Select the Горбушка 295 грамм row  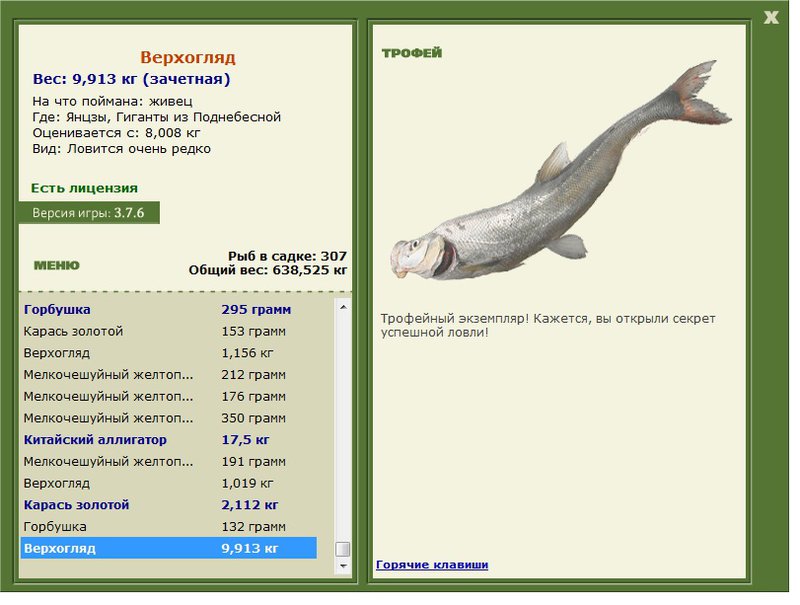coord(169,310)
